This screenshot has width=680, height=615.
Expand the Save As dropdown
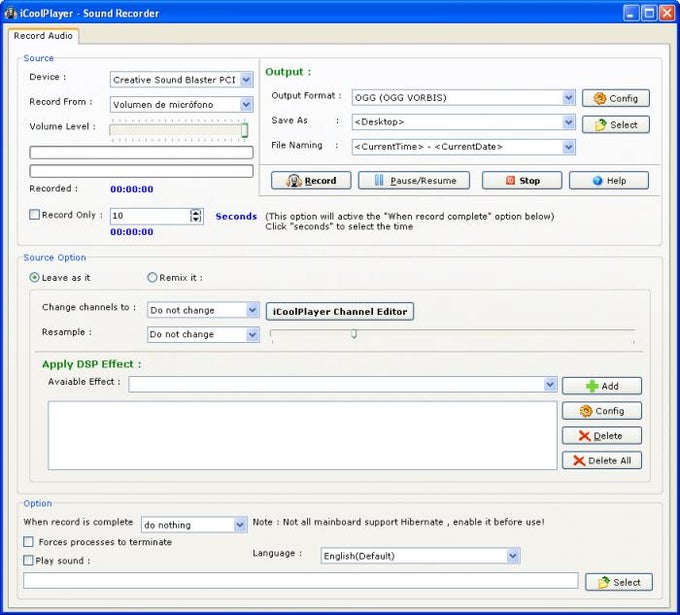(569, 122)
